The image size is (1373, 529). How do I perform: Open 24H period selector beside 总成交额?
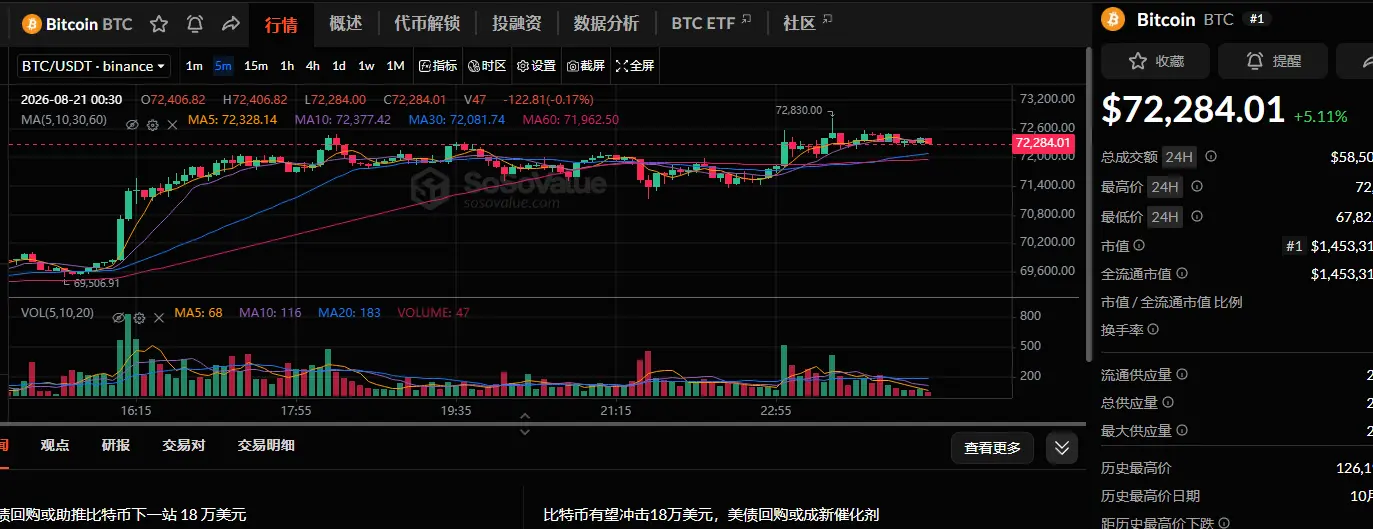coord(1180,157)
